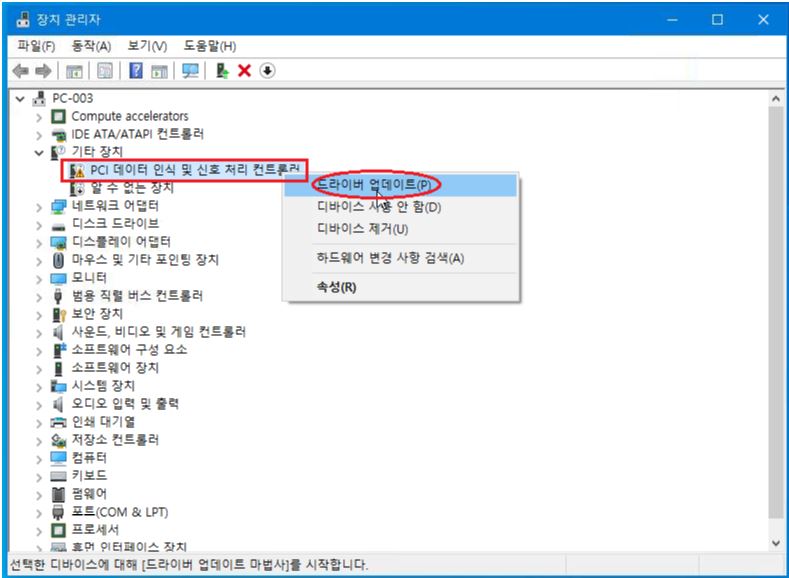Click the scan hardware monitor toolbar icon
Image resolution: width=789 pixels, height=578 pixels.
pyautogui.click(x=190, y=71)
